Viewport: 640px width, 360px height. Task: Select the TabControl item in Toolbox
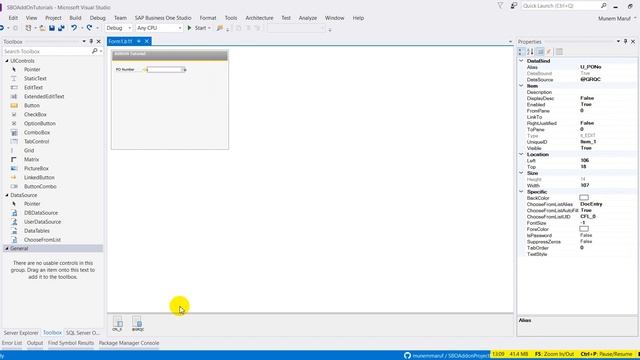(x=36, y=141)
